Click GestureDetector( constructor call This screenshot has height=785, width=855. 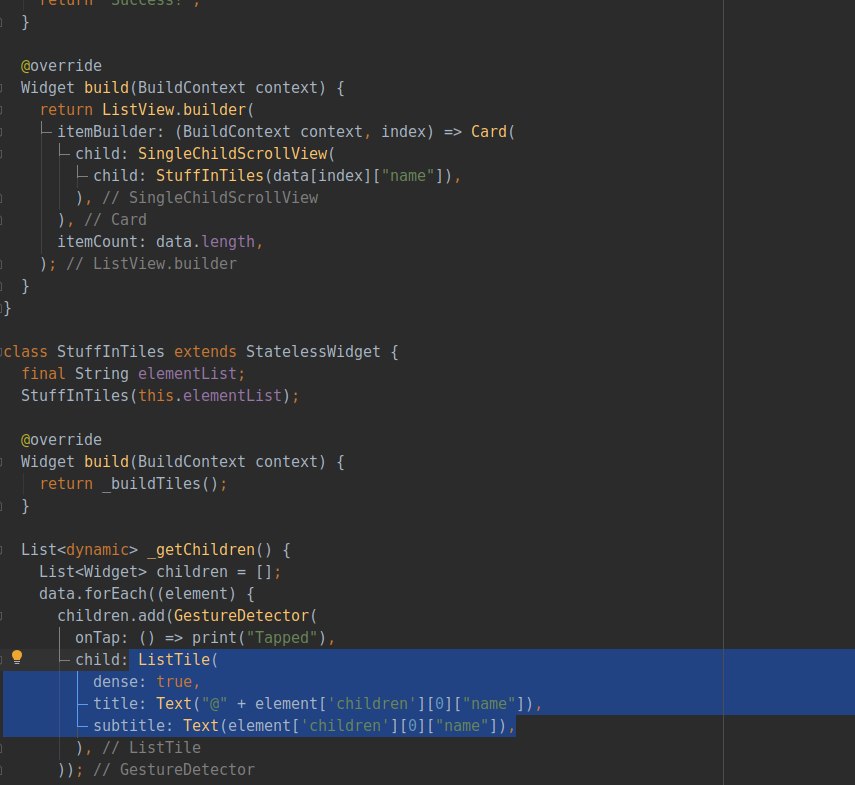[245, 616]
